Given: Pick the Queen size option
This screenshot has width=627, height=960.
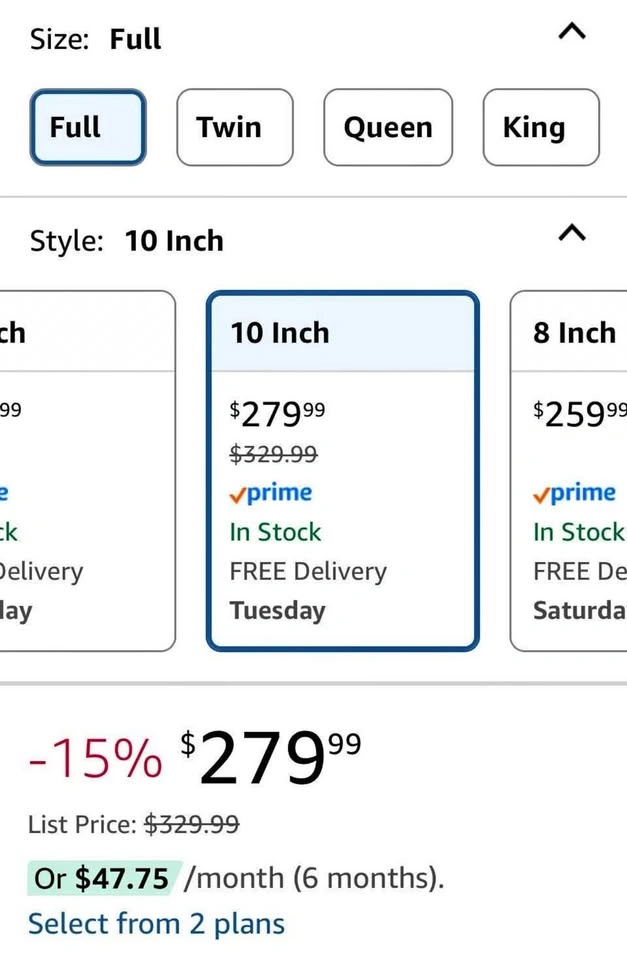Looking at the screenshot, I should point(388,128).
